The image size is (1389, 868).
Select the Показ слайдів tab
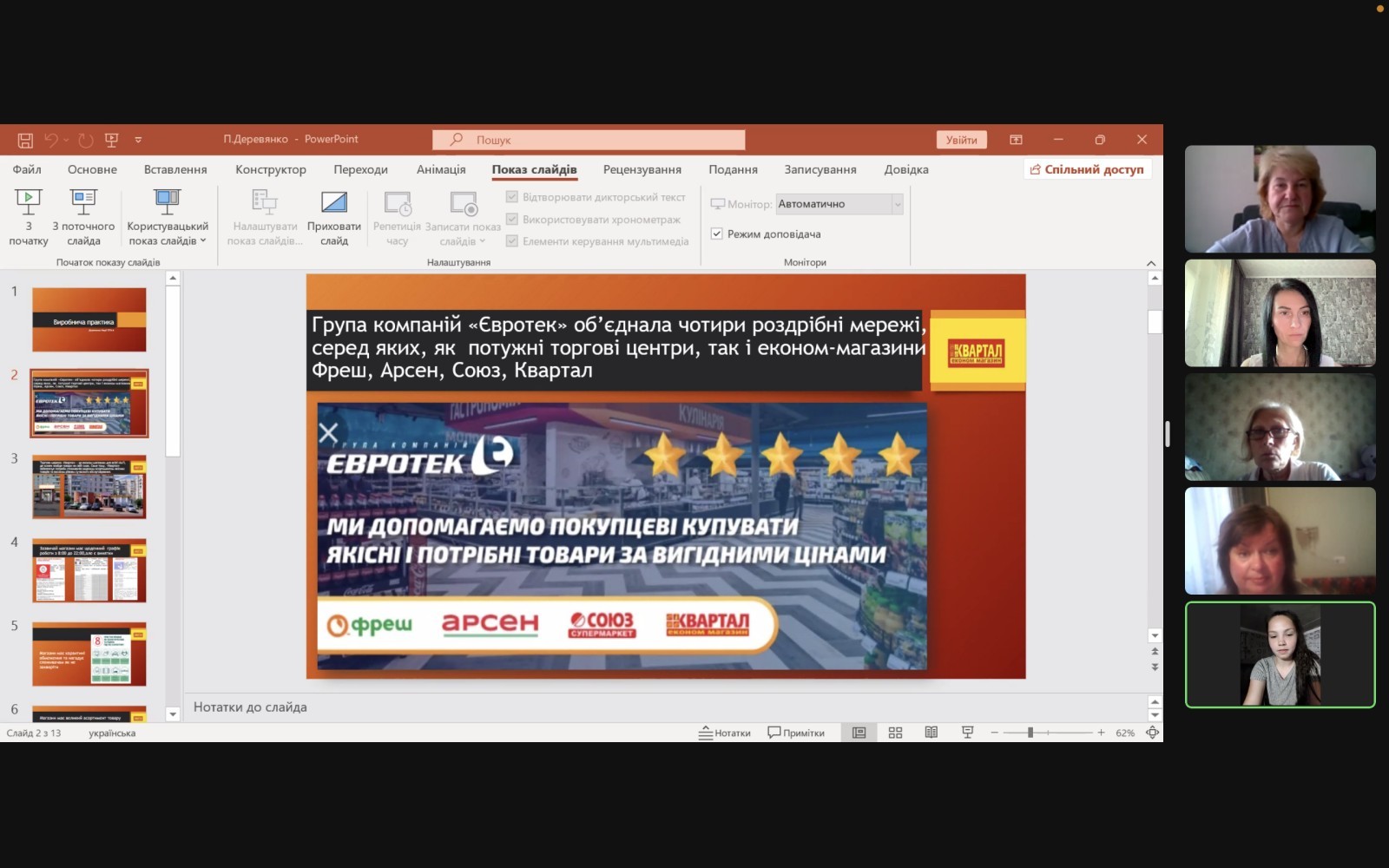click(x=534, y=169)
